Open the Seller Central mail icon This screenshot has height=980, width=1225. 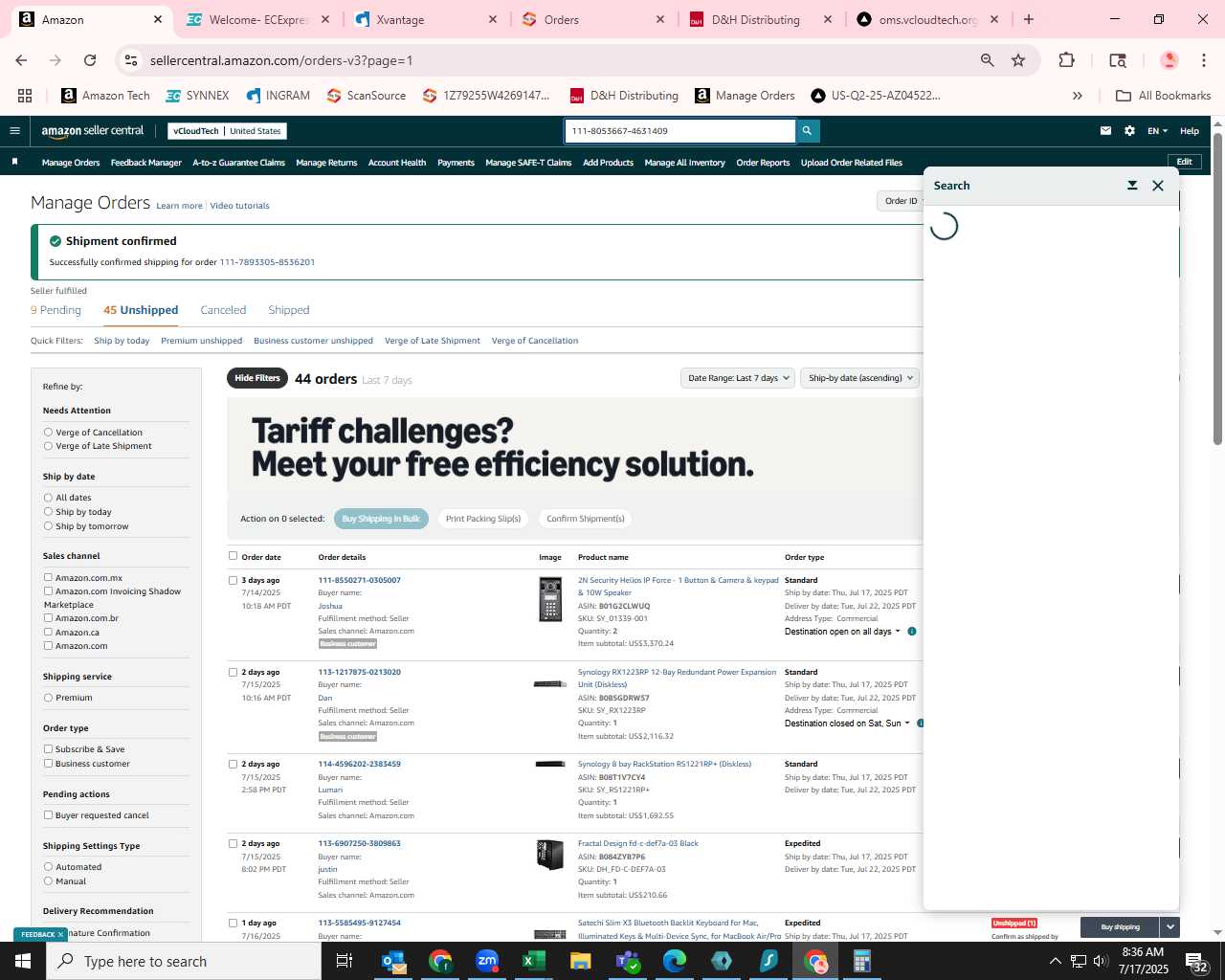(1105, 131)
